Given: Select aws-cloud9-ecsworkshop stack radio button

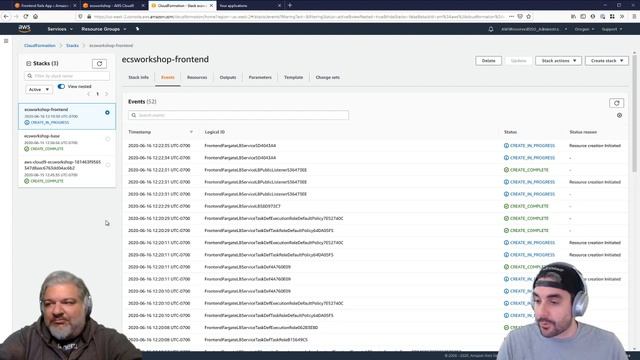Looking at the screenshot, I should point(108,165).
